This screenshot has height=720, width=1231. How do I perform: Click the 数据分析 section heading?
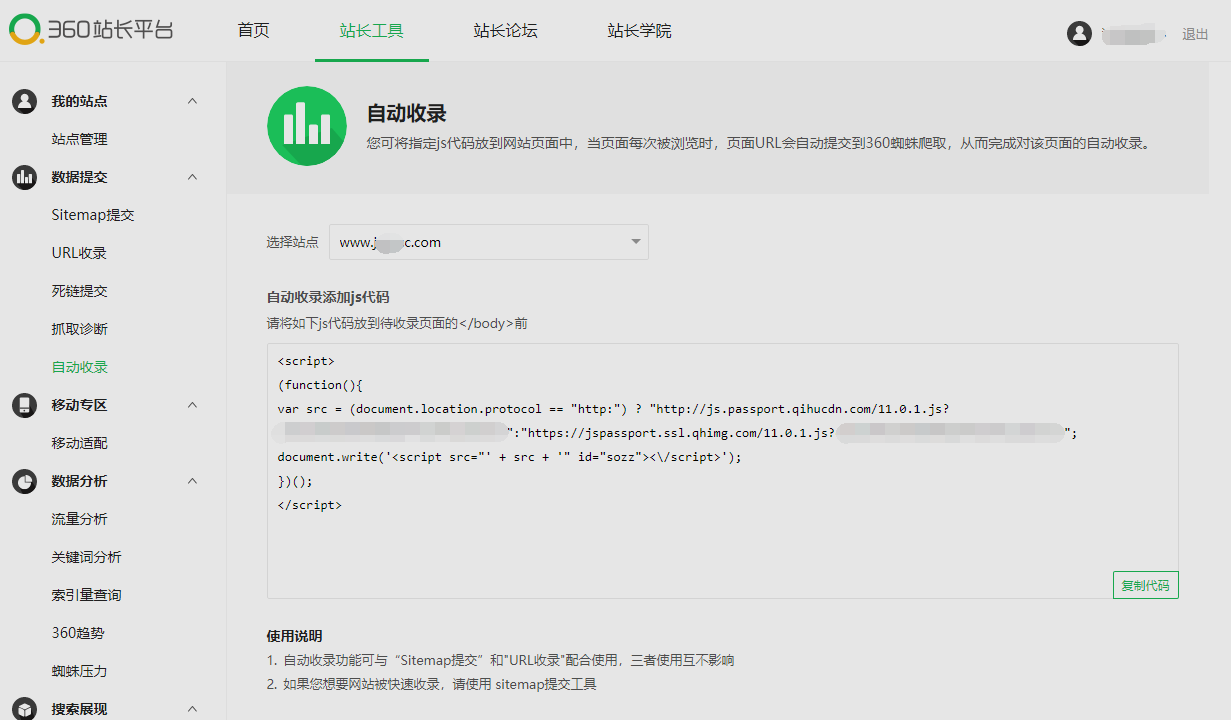80,481
